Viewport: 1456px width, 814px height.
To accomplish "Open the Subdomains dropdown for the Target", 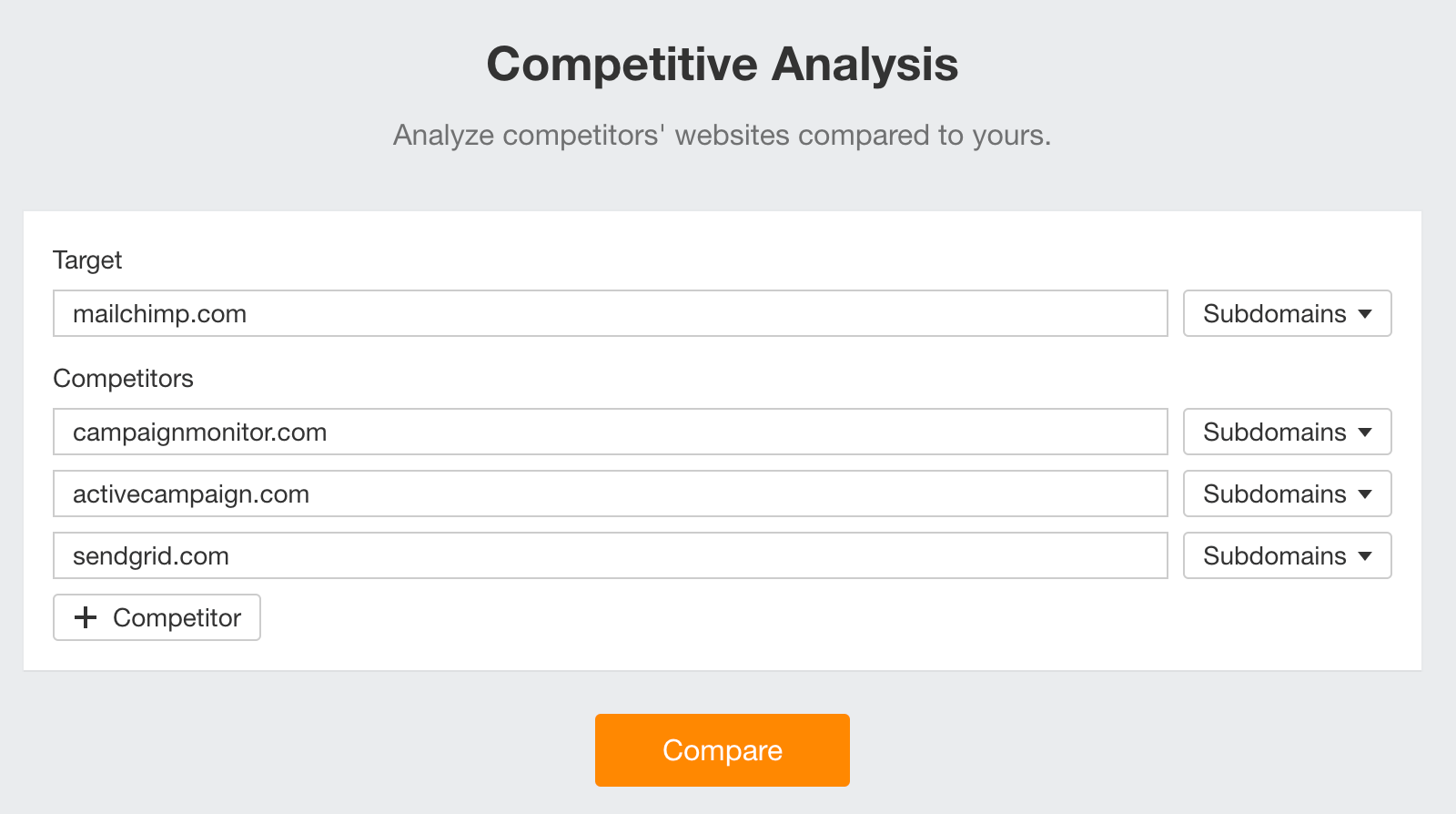I will 1286,313.
